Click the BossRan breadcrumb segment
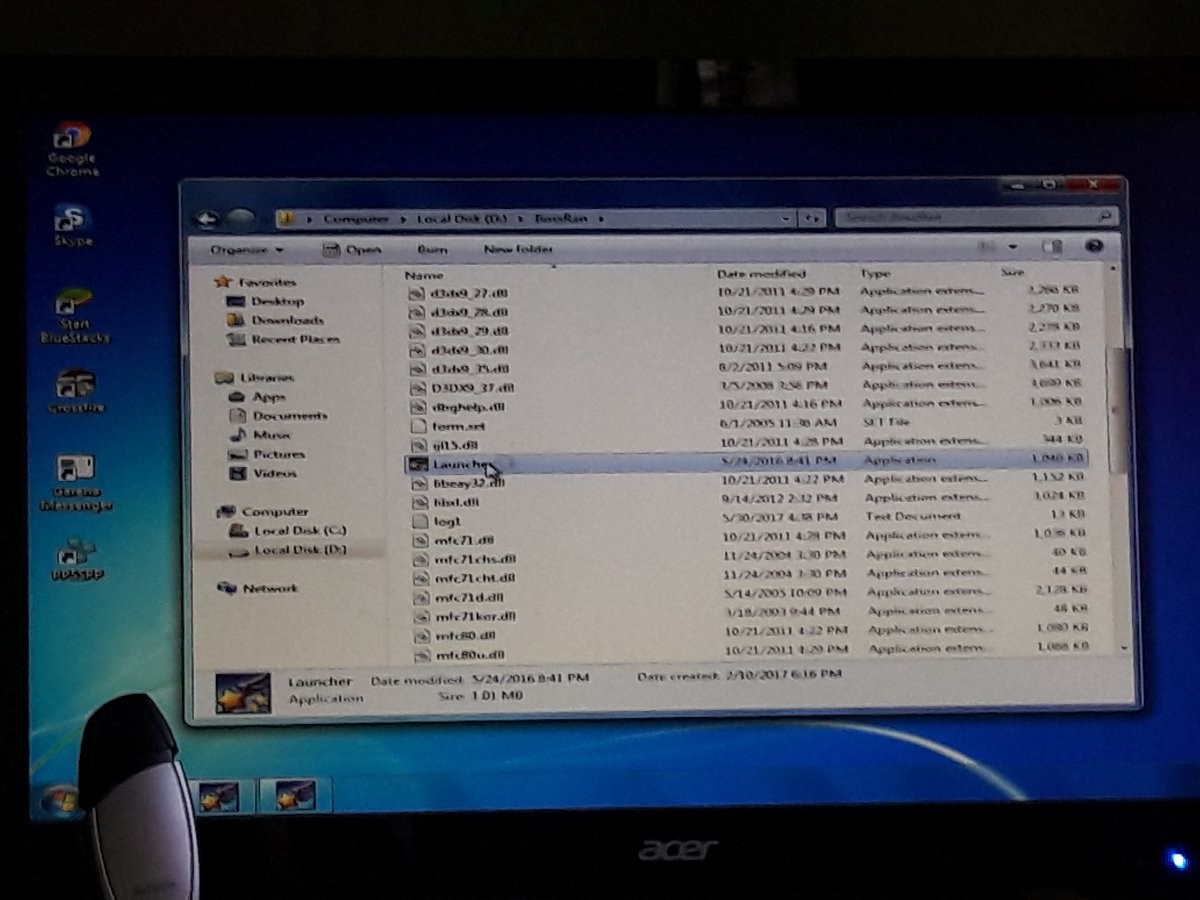 tap(562, 218)
